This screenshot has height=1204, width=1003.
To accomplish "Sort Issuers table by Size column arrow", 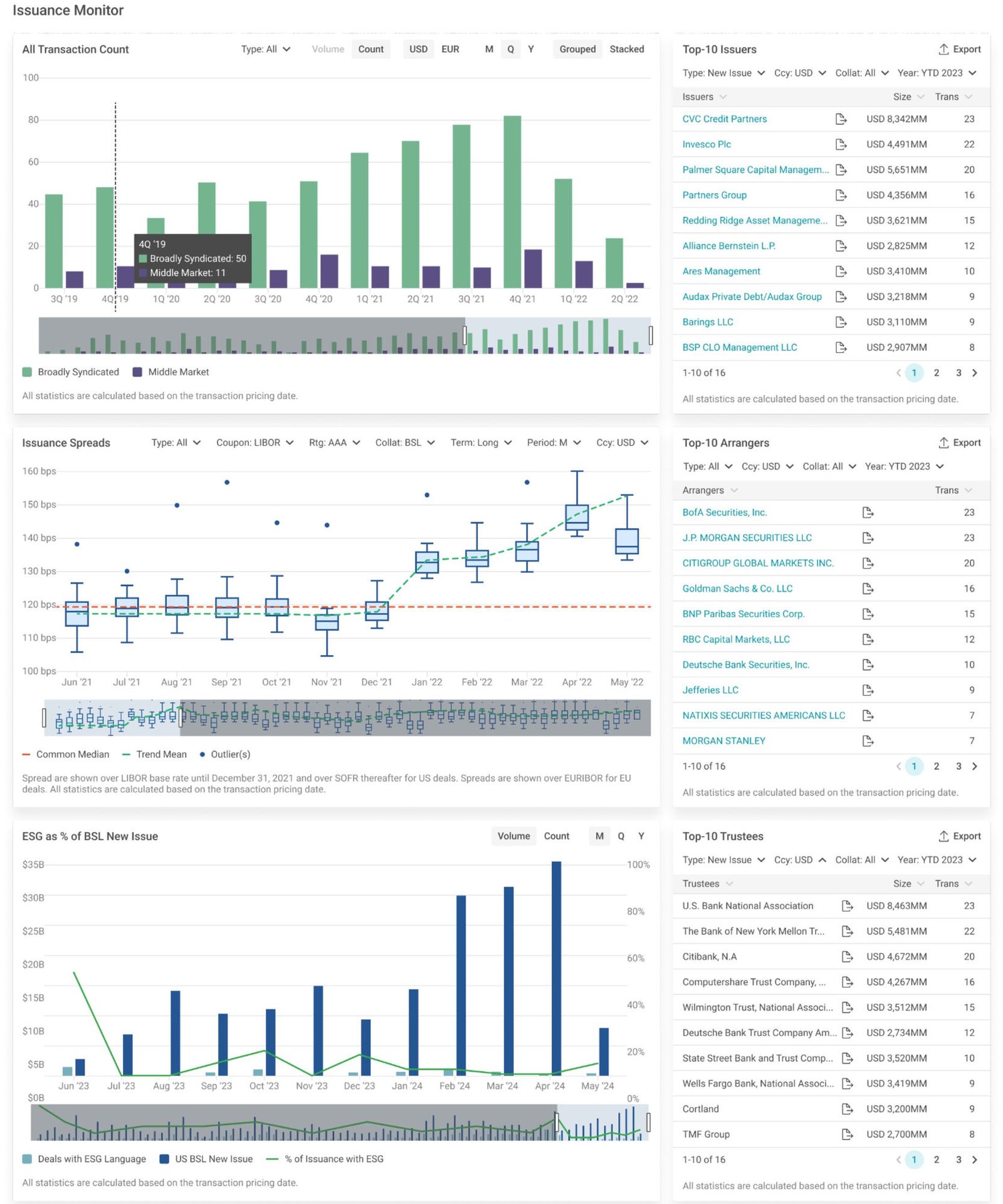I will pyautogui.click(x=921, y=97).
